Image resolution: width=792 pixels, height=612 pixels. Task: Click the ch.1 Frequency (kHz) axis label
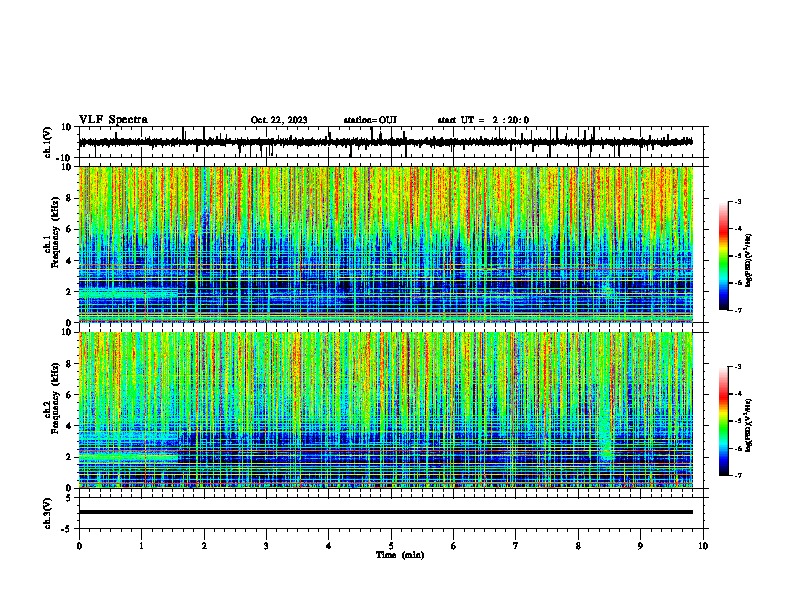pyautogui.click(x=54, y=232)
